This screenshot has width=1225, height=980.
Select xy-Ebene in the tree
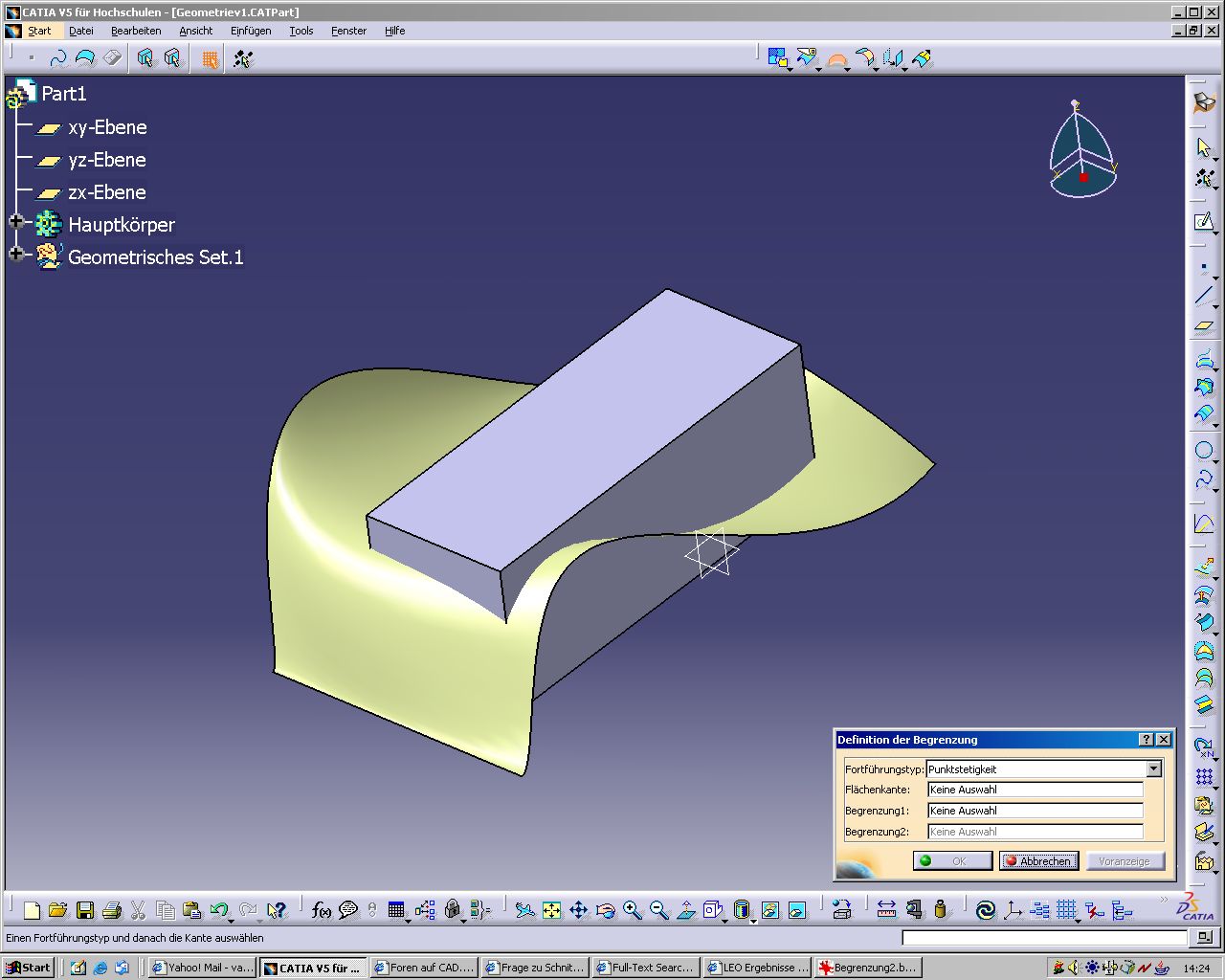(x=107, y=127)
